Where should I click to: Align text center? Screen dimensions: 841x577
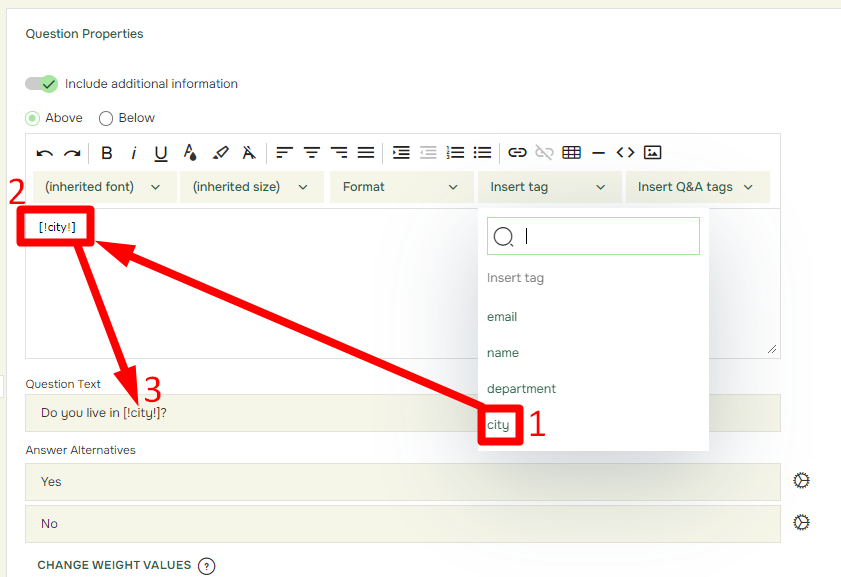click(x=312, y=153)
